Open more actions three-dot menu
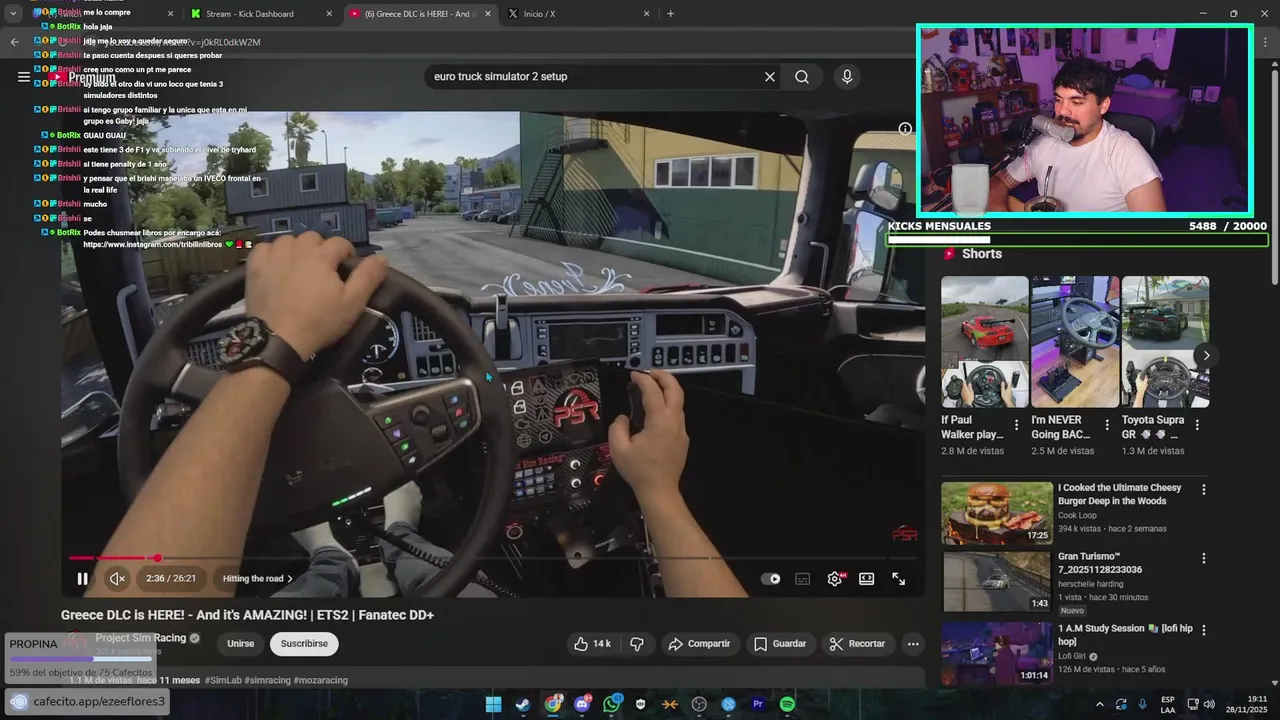1280x720 pixels. point(913,644)
